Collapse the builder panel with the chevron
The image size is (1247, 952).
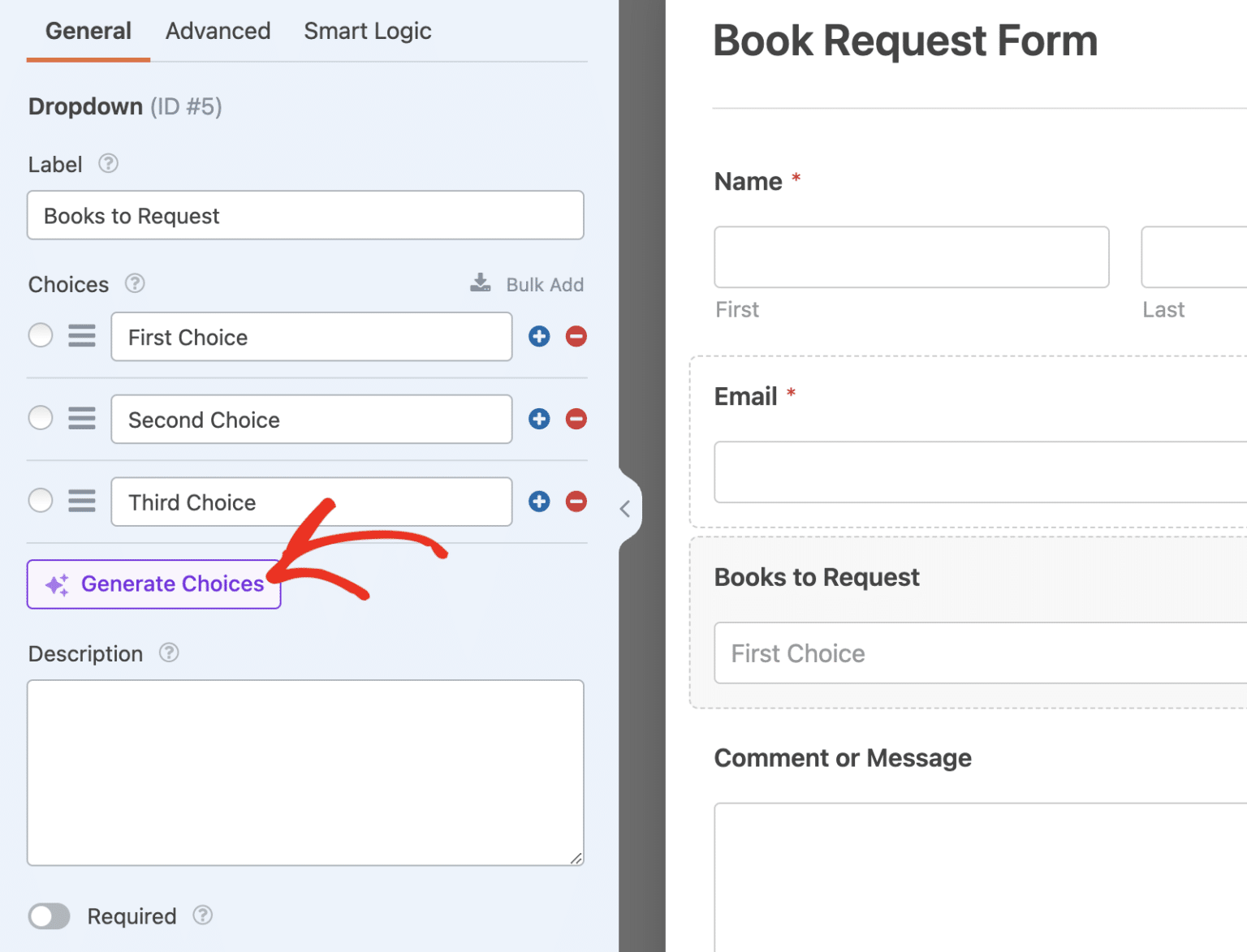625,507
